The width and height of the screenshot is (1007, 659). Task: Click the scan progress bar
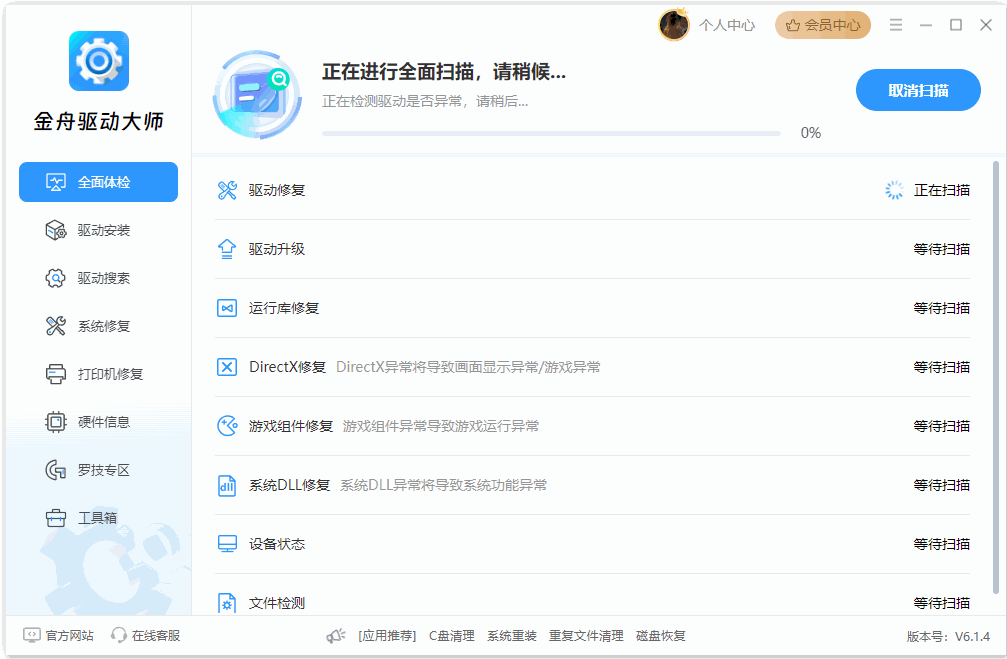pyautogui.click(x=551, y=133)
